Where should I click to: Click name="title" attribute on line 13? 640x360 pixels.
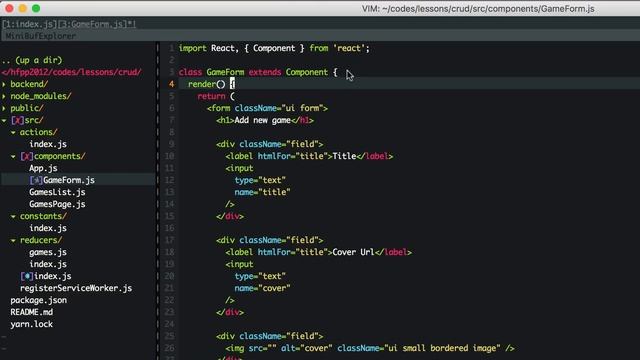coord(262,192)
